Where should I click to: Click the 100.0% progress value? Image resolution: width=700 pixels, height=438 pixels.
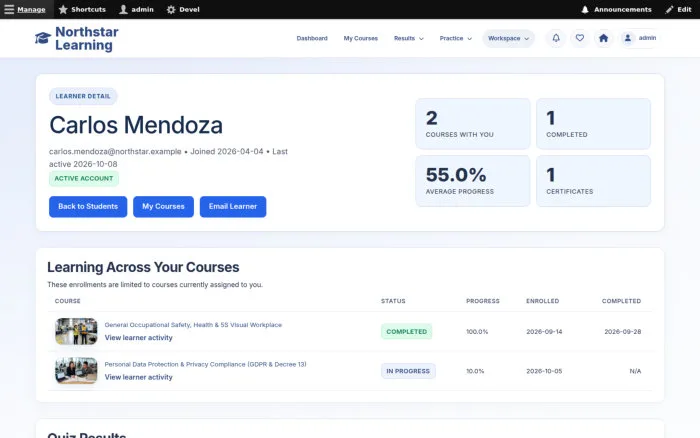click(x=477, y=332)
